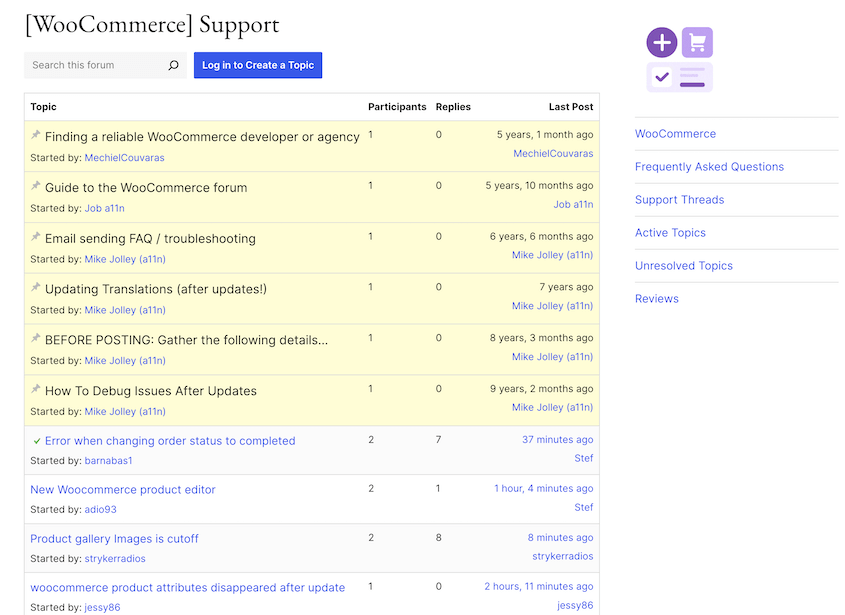Open Error when changing order status to completed

[170, 441]
